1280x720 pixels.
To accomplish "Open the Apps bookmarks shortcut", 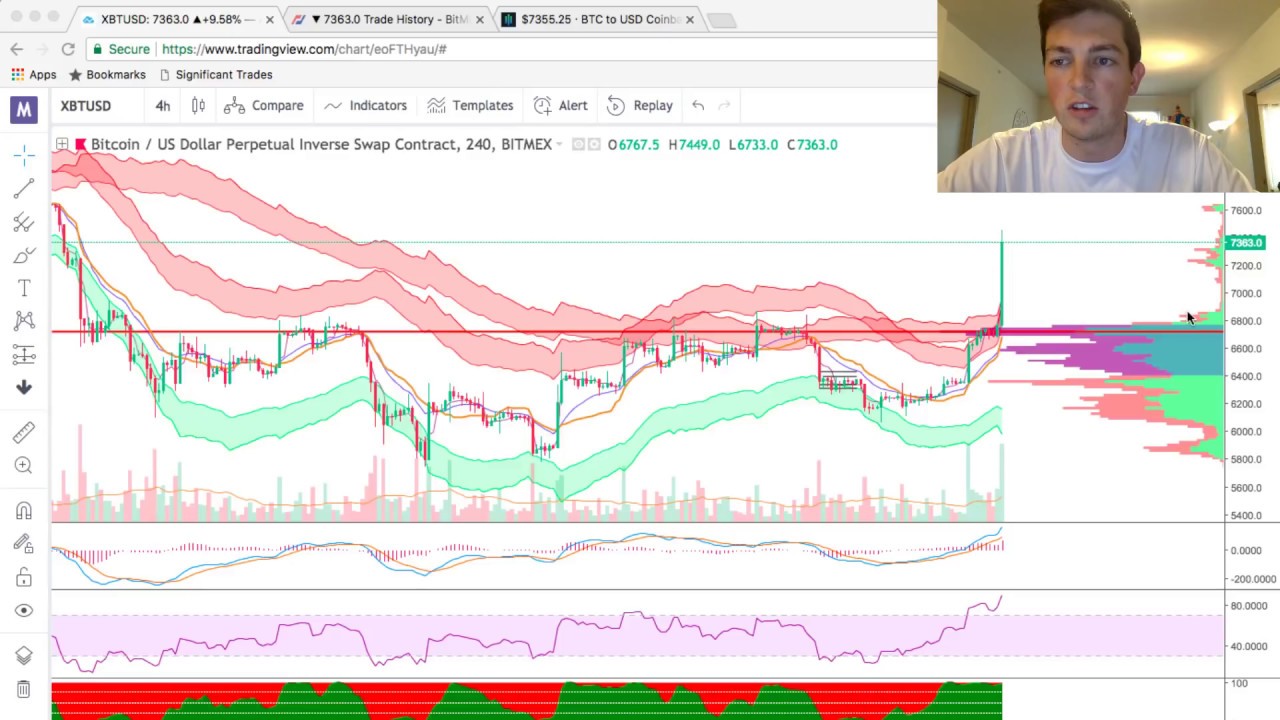I will point(34,75).
